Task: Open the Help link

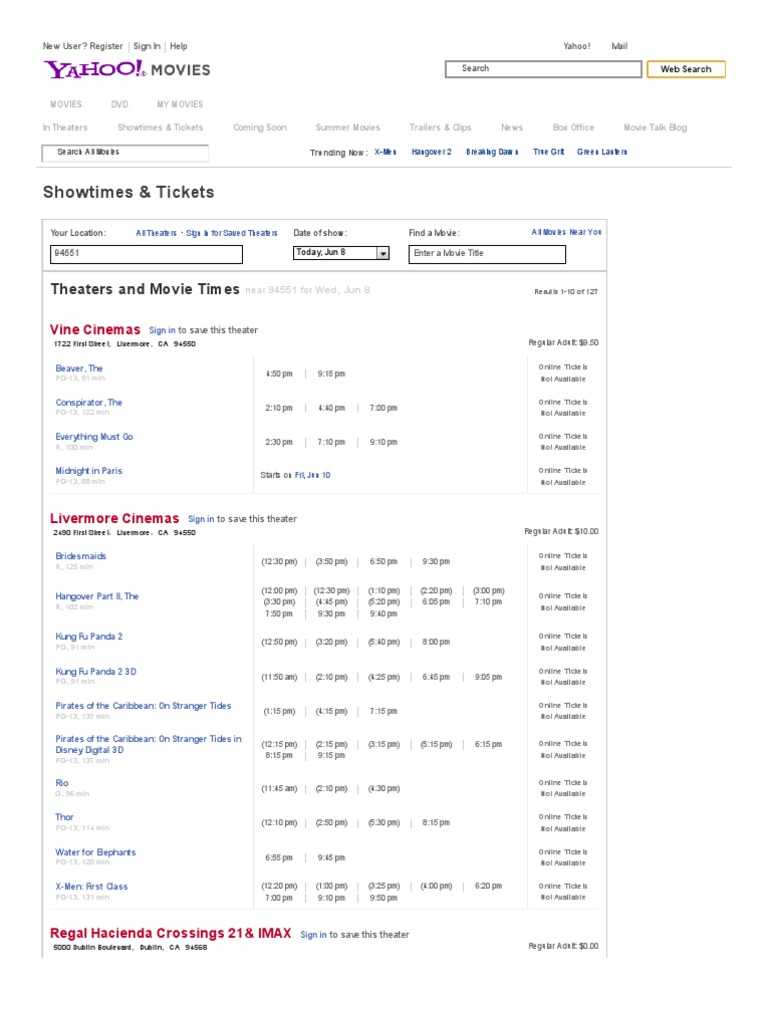Action: click(x=178, y=46)
